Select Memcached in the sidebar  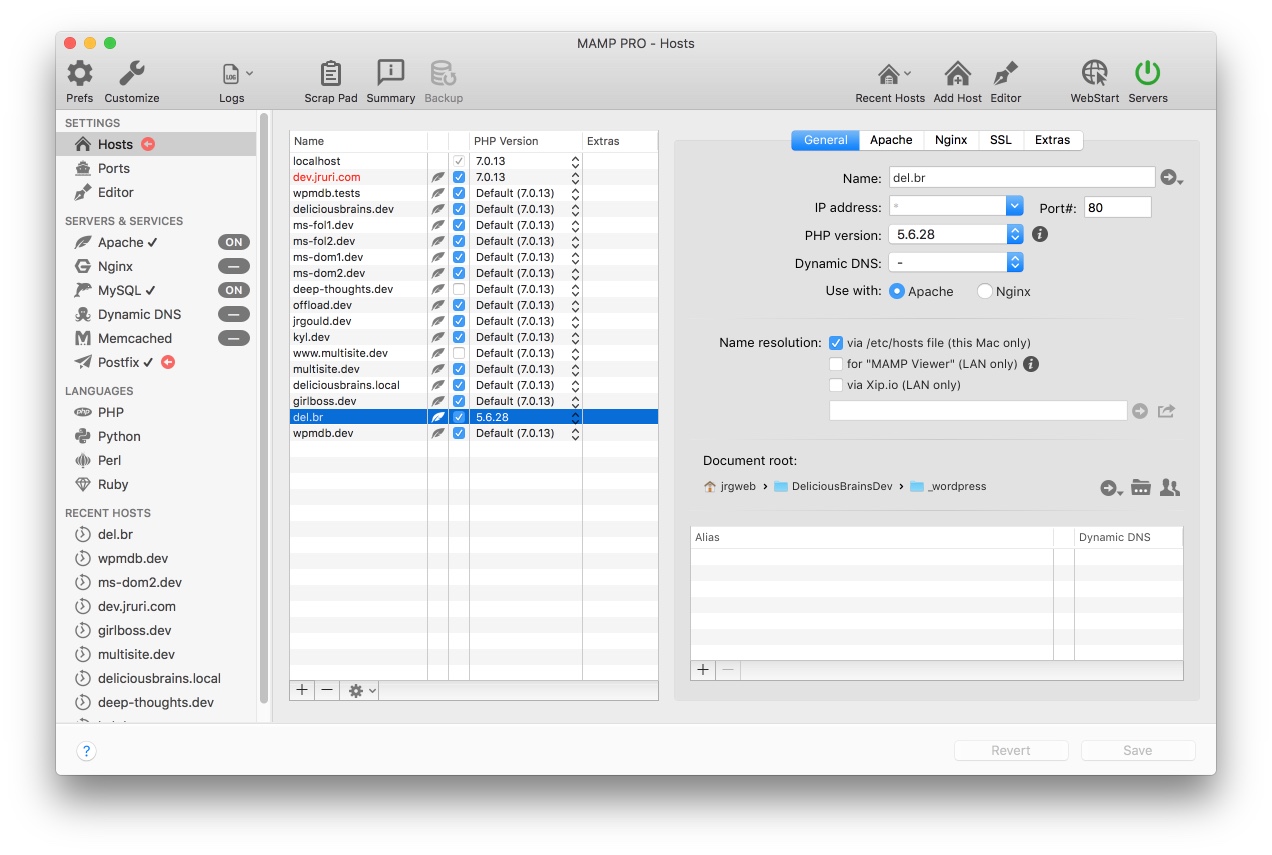click(134, 338)
